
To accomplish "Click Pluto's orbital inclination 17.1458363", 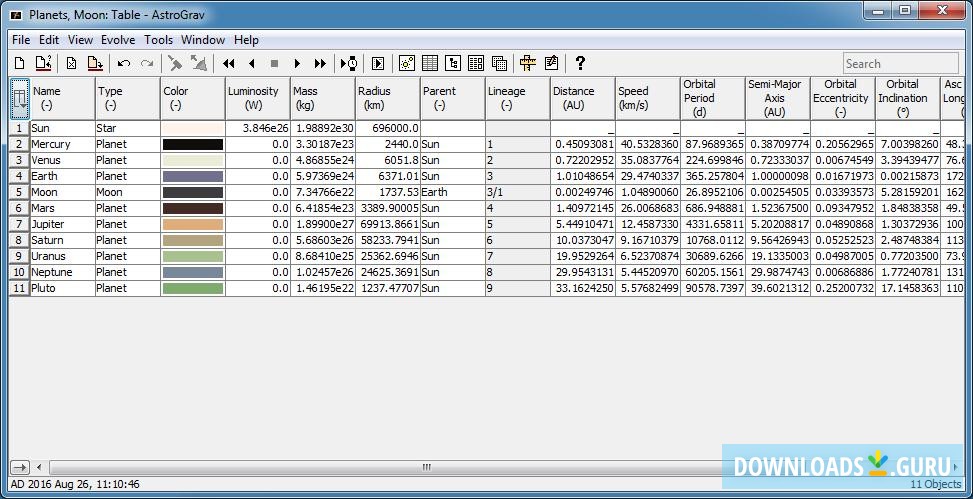I will pyautogui.click(x=908, y=289).
